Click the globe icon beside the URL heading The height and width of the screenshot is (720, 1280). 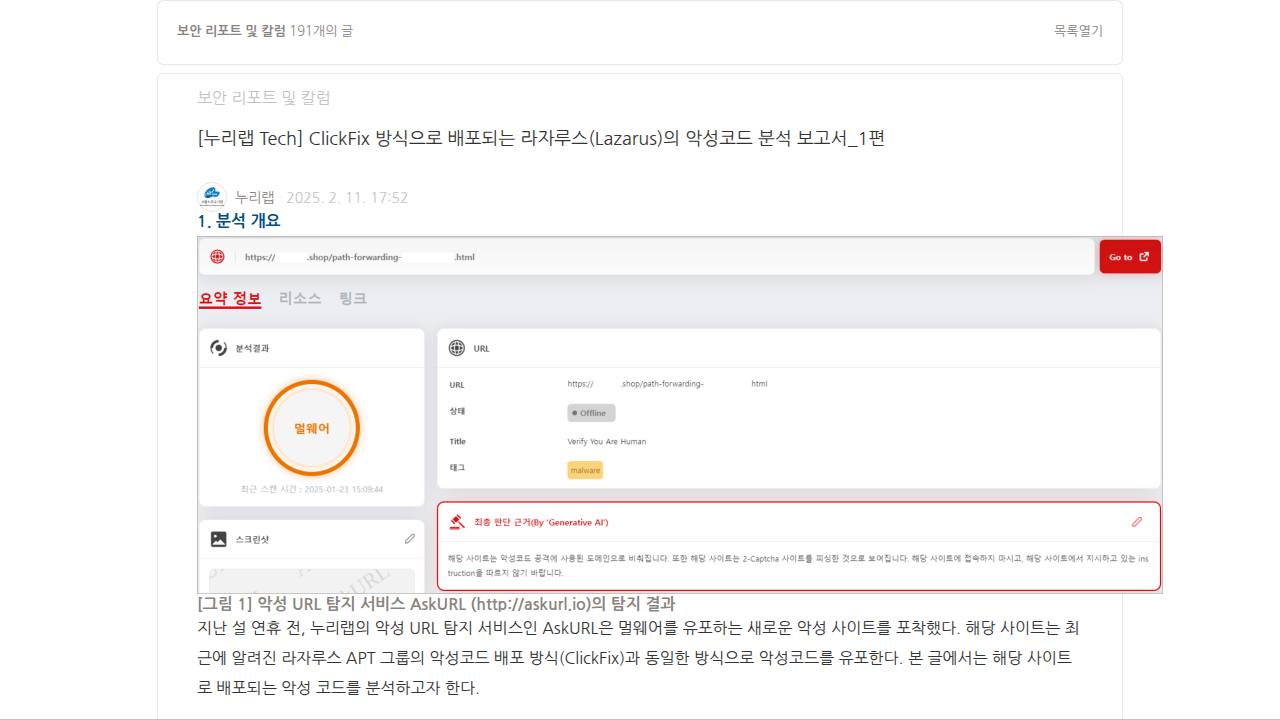pyautogui.click(x=457, y=348)
